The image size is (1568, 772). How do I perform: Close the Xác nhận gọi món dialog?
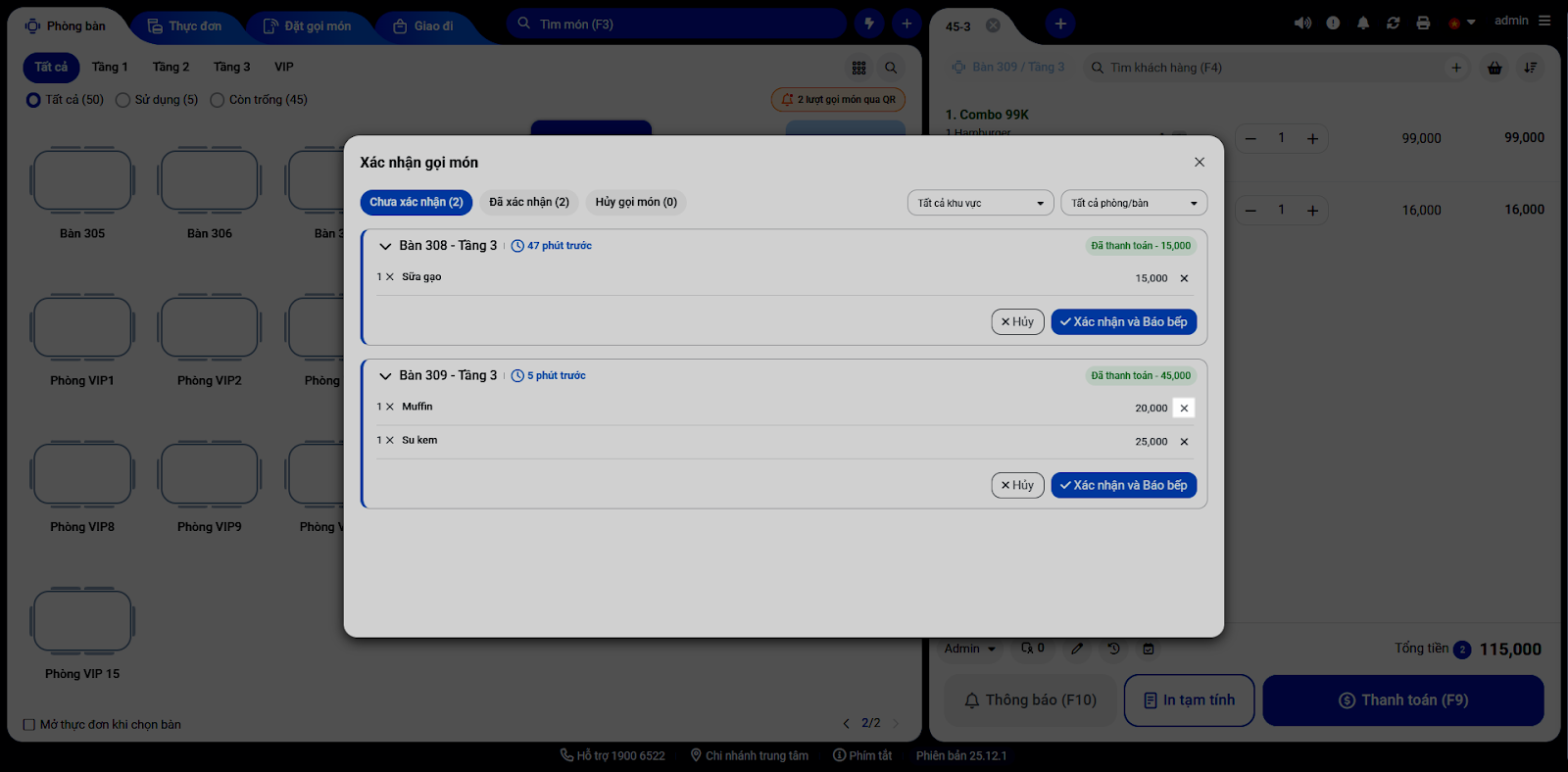click(x=1200, y=163)
